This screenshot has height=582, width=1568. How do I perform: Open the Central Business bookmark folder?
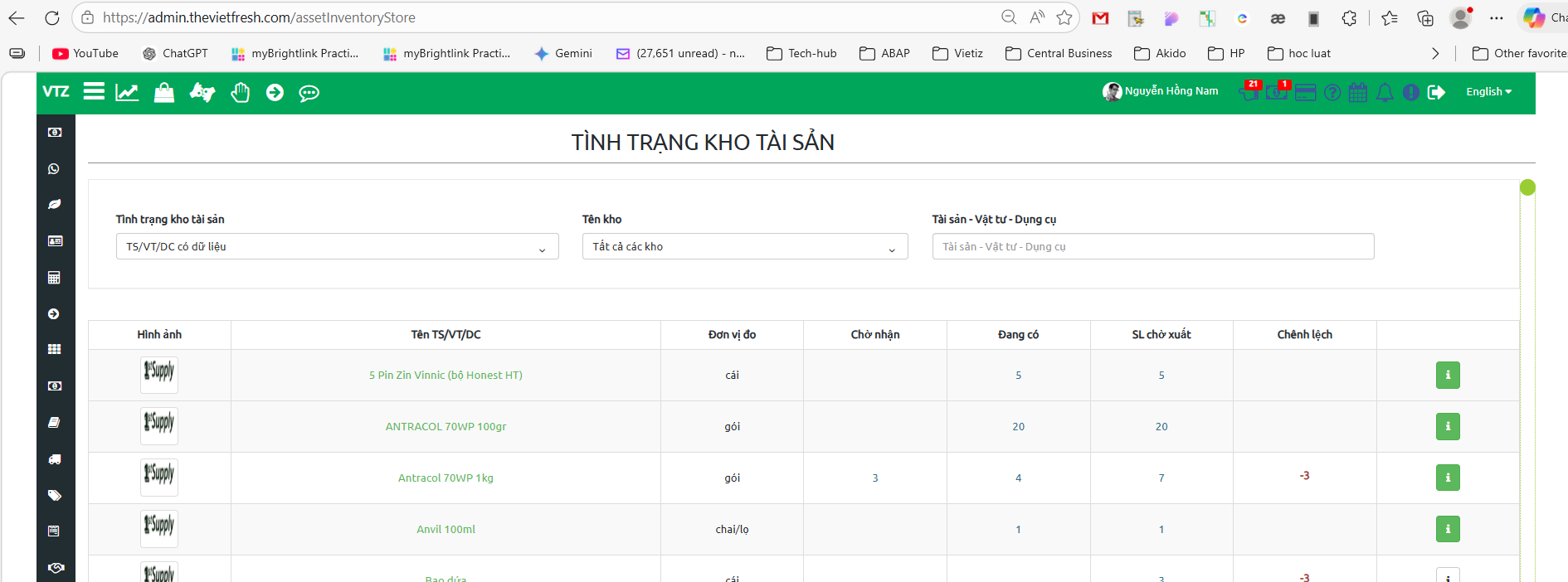[x=1059, y=53]
